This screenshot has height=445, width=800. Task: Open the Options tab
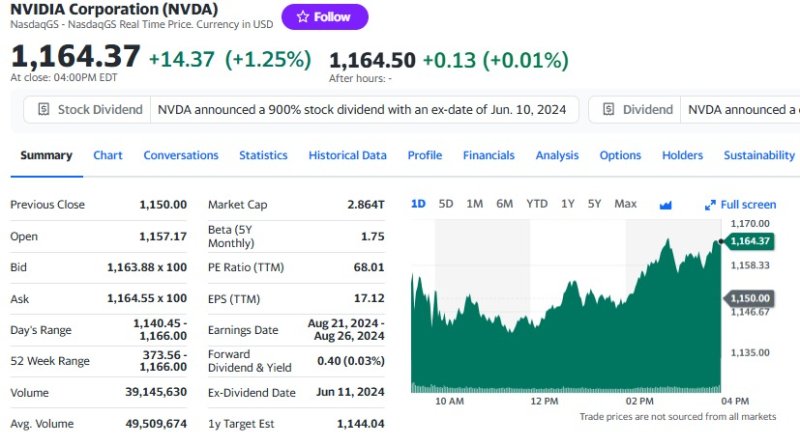[620, 156]
